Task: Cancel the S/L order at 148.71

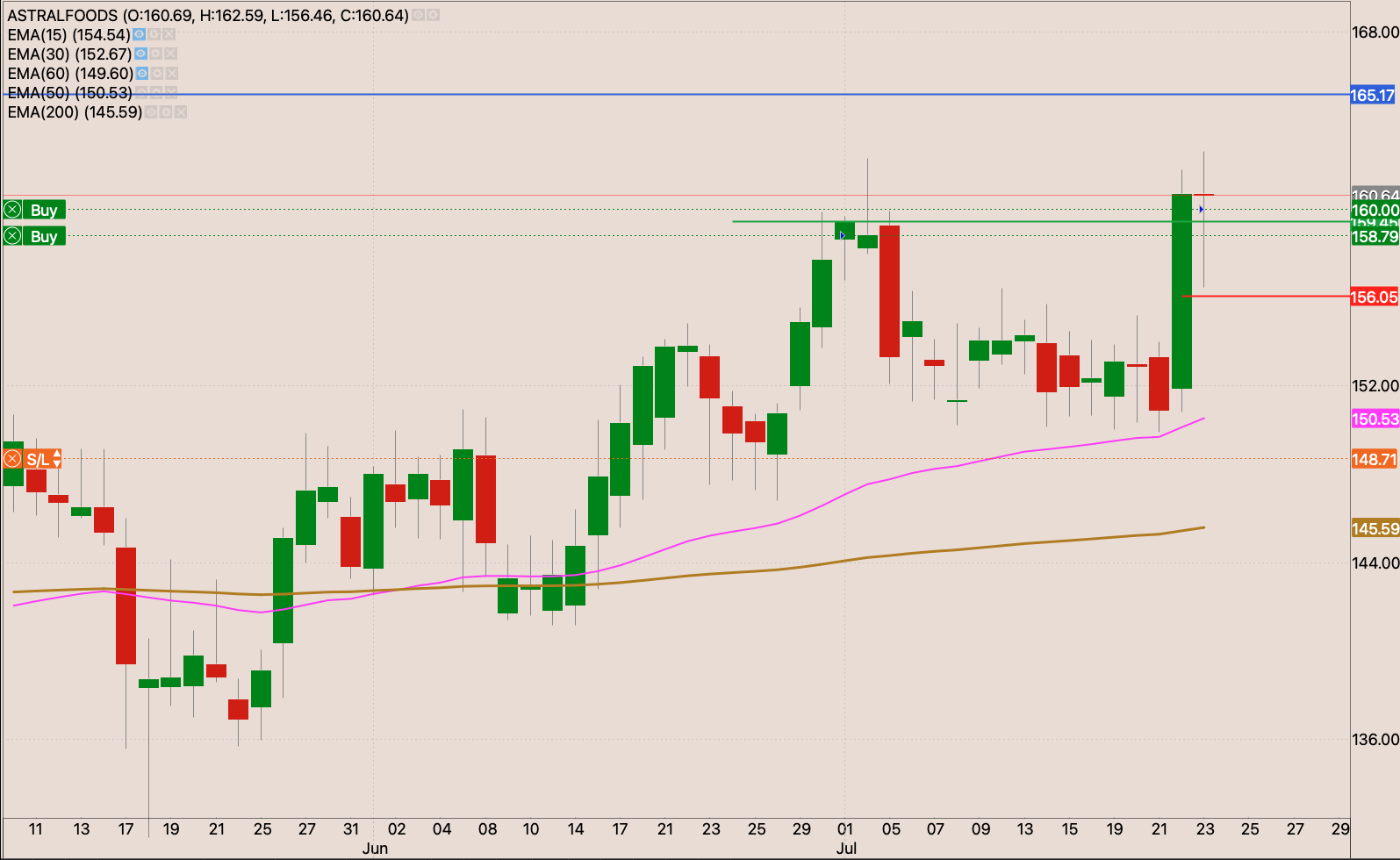Action: pos(12,459)
